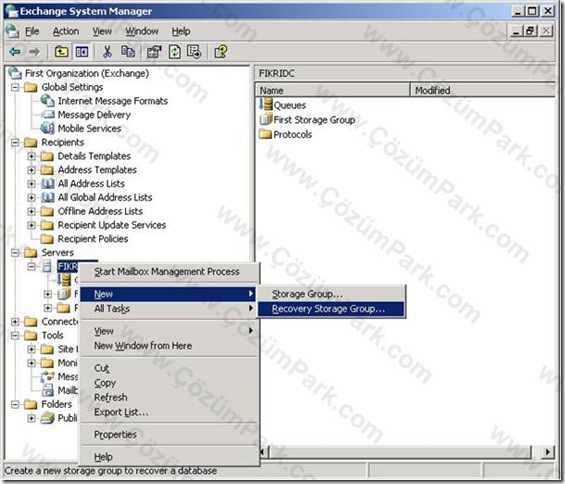Image resolution: width=565 pixels, height=484 pixels.
Task: Click the Back arrow toolbar icon
Action: [x=15, y=52]
